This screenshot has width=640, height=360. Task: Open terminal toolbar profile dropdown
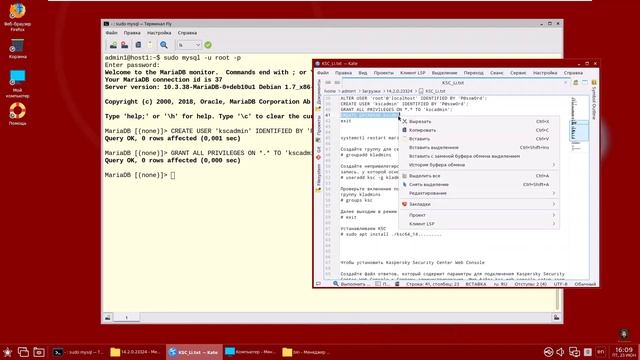[x=189, y=45]
